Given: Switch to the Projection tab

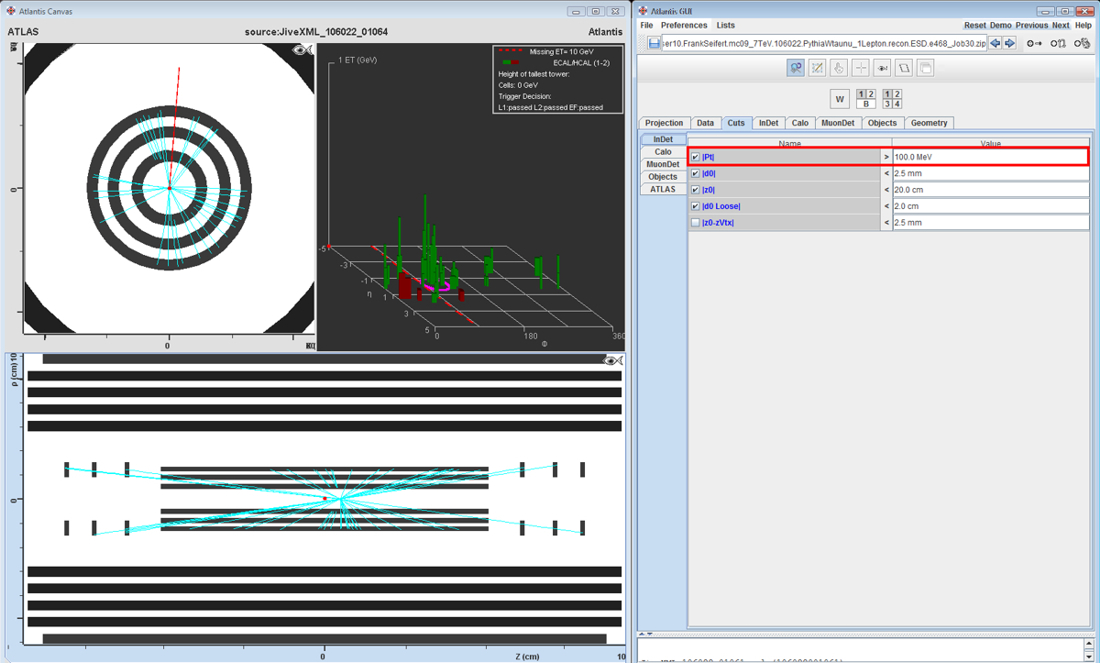Looking at the screenshot, I should [x=664, y=123].
